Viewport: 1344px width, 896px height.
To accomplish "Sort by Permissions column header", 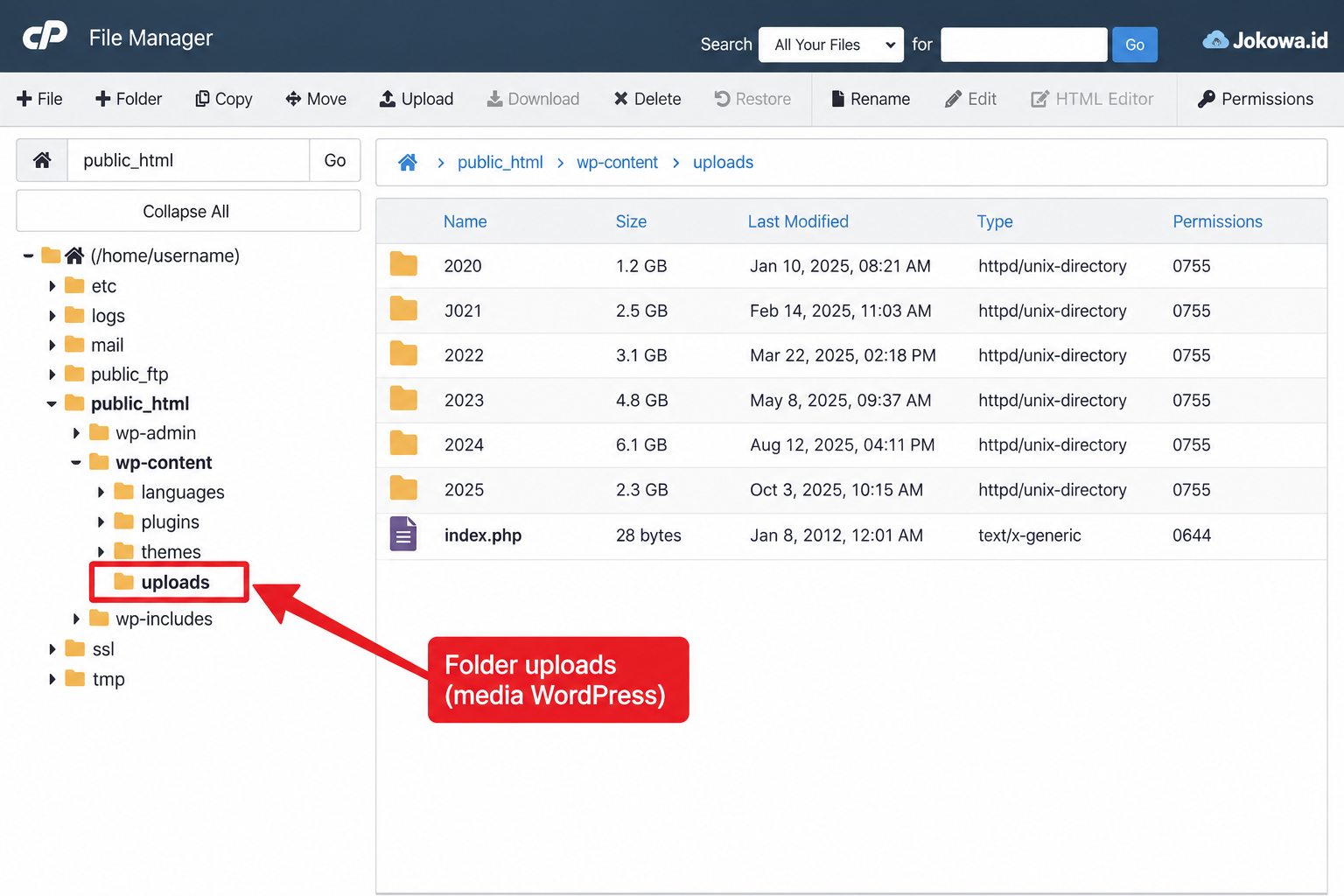I will [x=1217, y=221].
